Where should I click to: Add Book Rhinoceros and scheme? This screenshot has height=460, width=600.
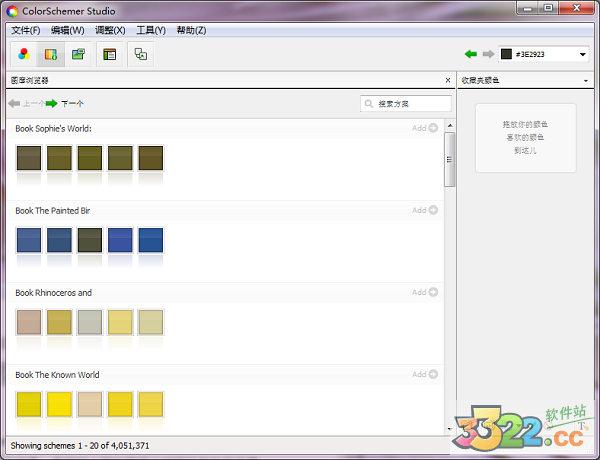pos(425,292)
